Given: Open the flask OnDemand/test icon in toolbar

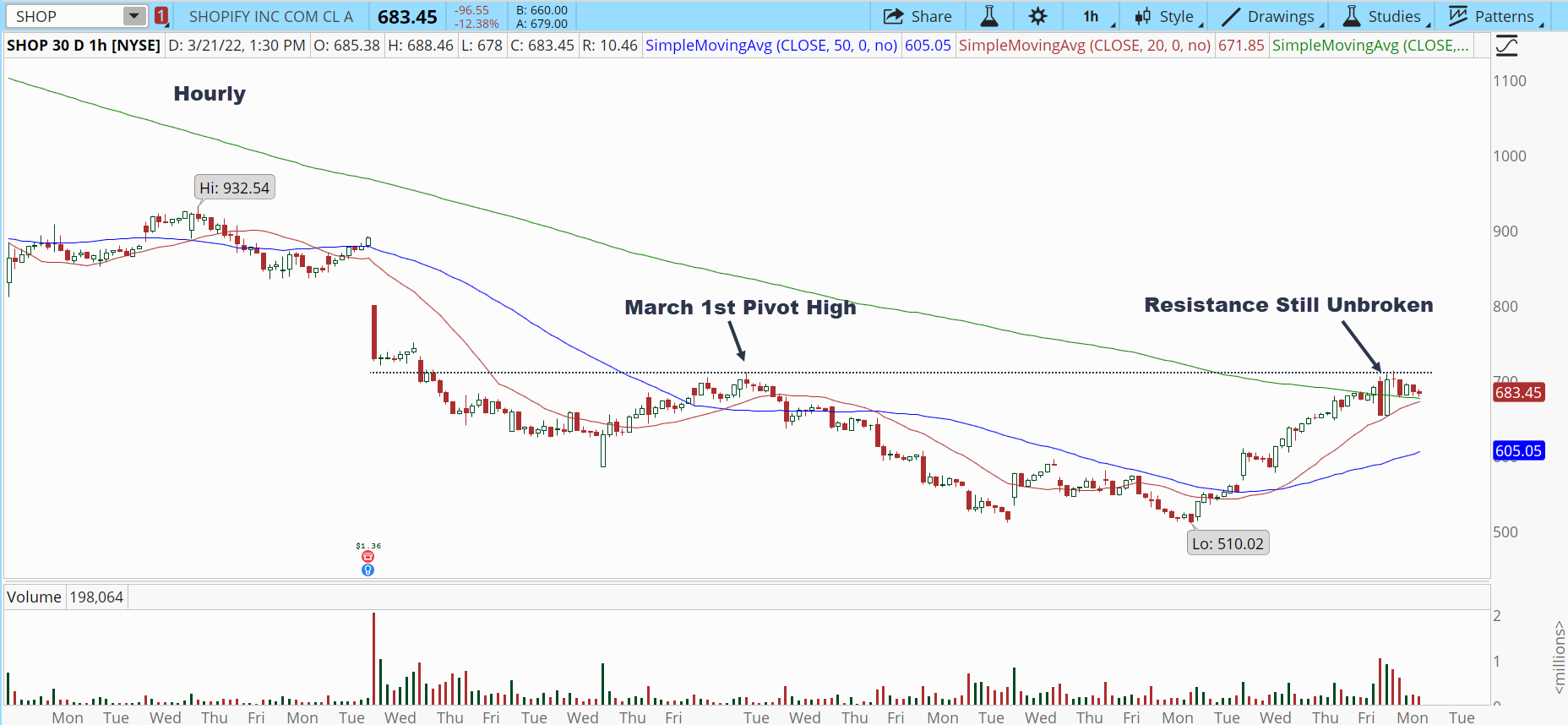Looking at the screenshot, I should point(989,16).
